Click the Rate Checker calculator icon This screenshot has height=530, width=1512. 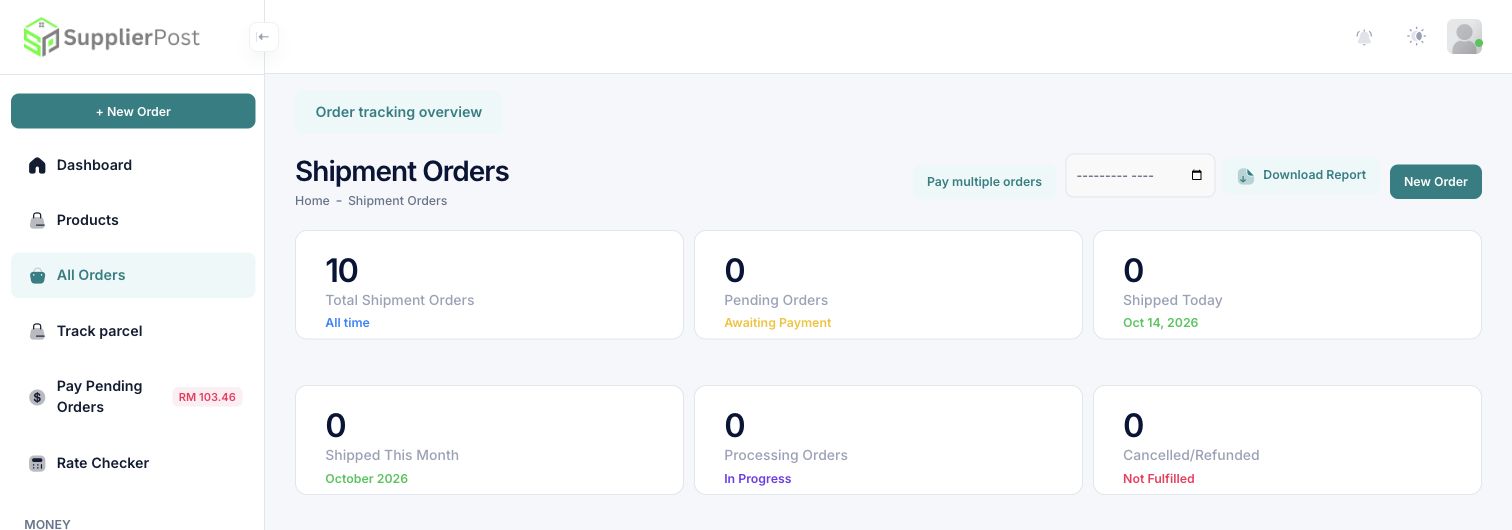37,463
